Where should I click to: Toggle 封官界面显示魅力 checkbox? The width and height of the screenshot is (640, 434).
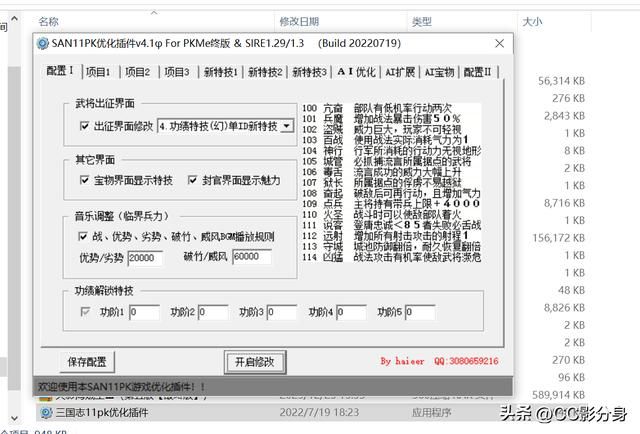point(192,180)
